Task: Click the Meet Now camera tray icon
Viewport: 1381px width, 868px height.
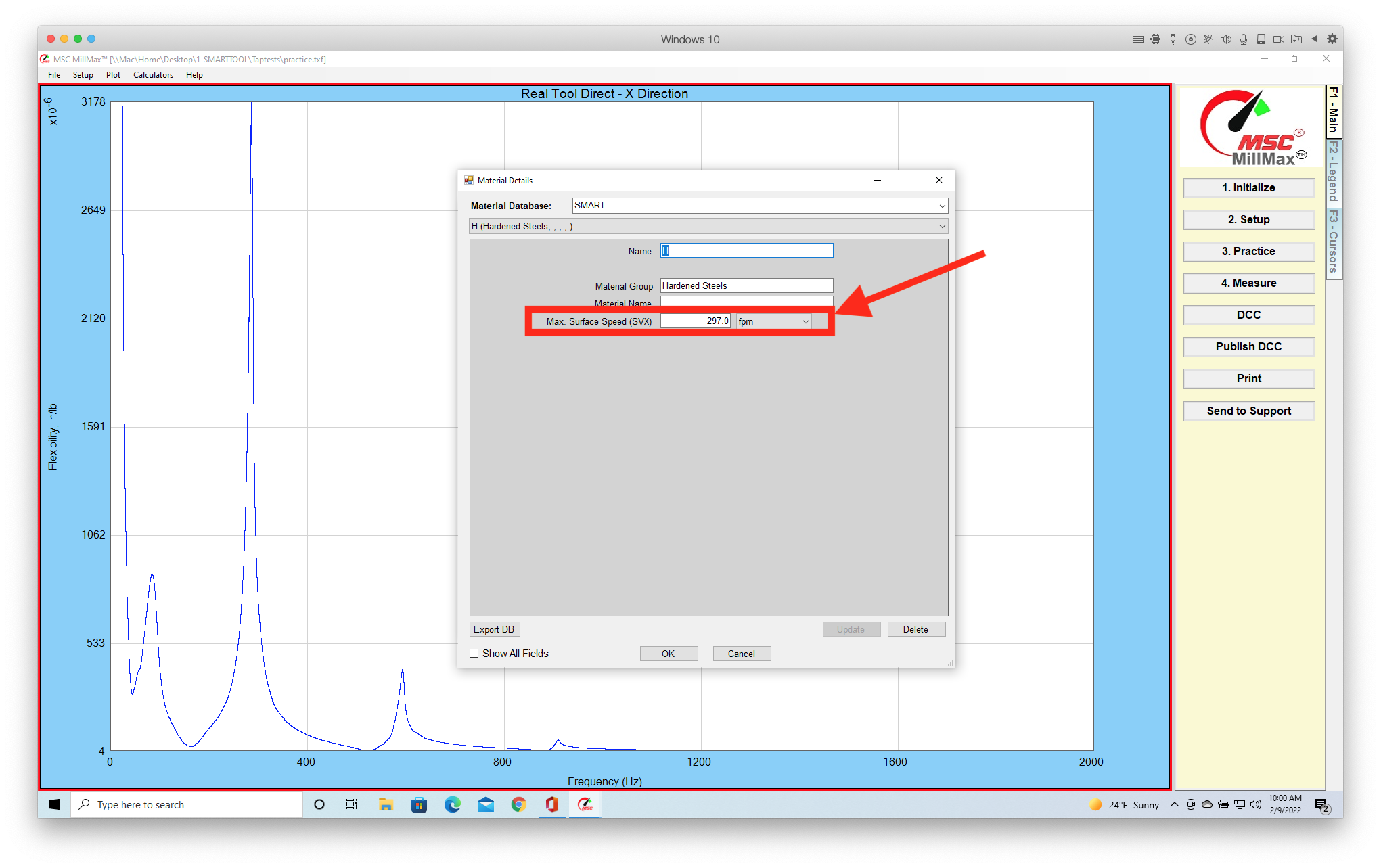Action: pyautogui.click(x=1191, y=804)
